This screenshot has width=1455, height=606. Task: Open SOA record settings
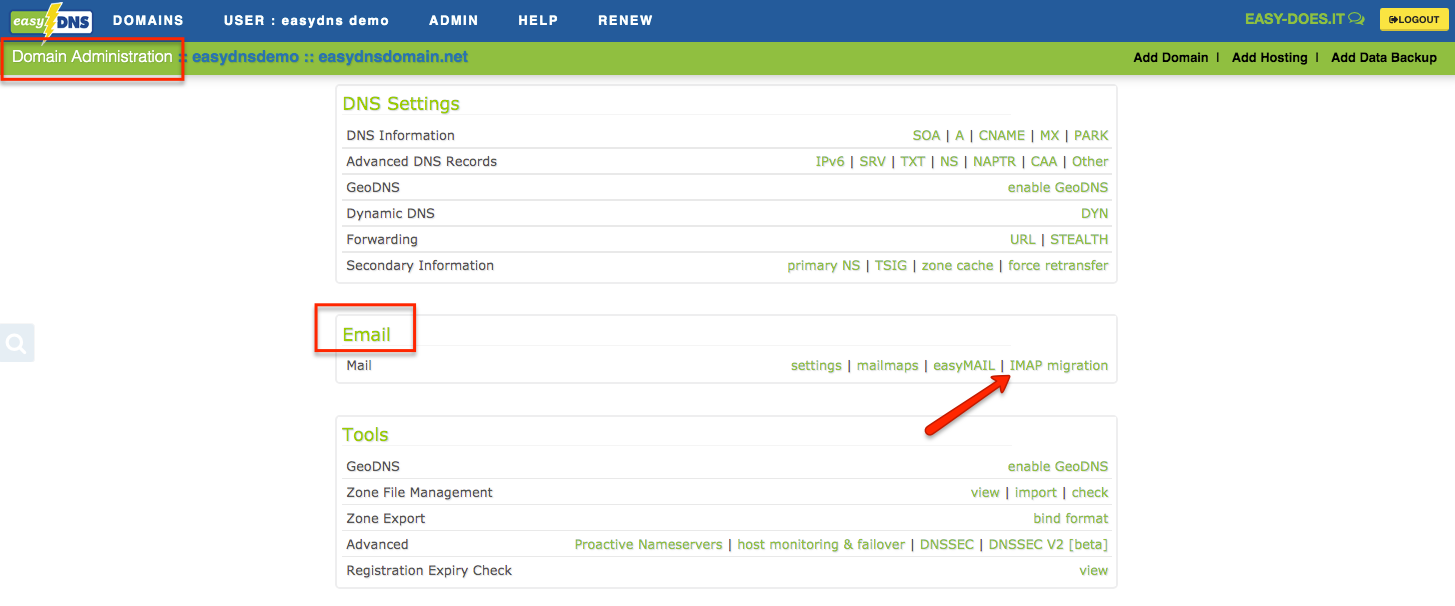click(x=926, y=136)
